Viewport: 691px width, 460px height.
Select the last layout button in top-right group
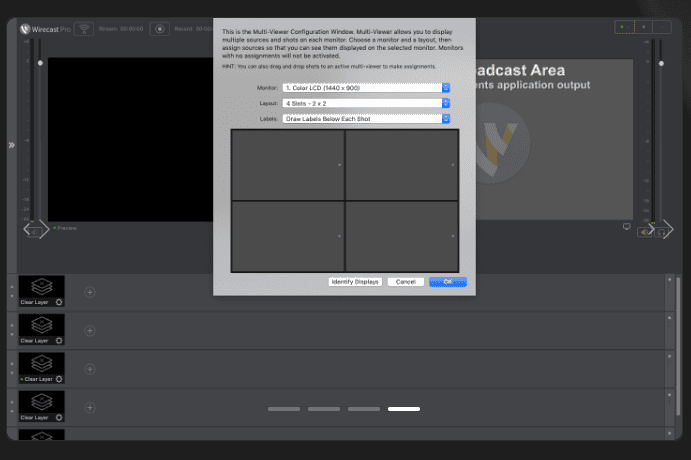pos(662,27)
